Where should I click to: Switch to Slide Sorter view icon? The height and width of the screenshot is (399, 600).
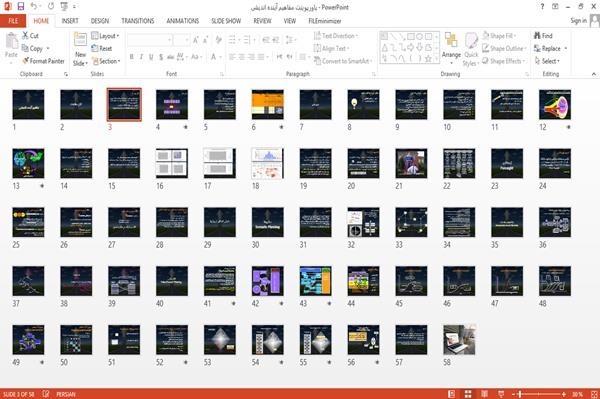pyautogui.click(x=468, y=394)
